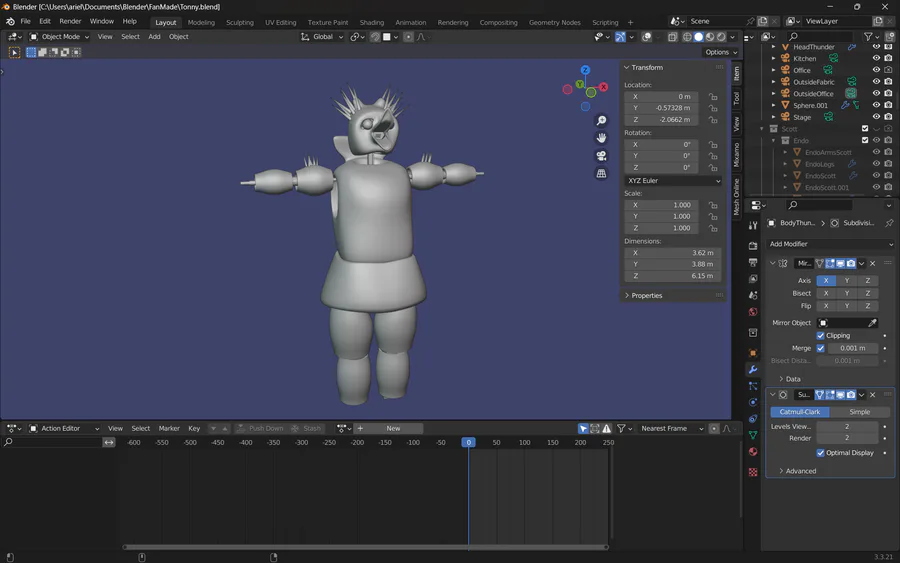Screen dimensions: 900x563
Task: Open the Object Mode dropdown
Action: click(59, 37)
